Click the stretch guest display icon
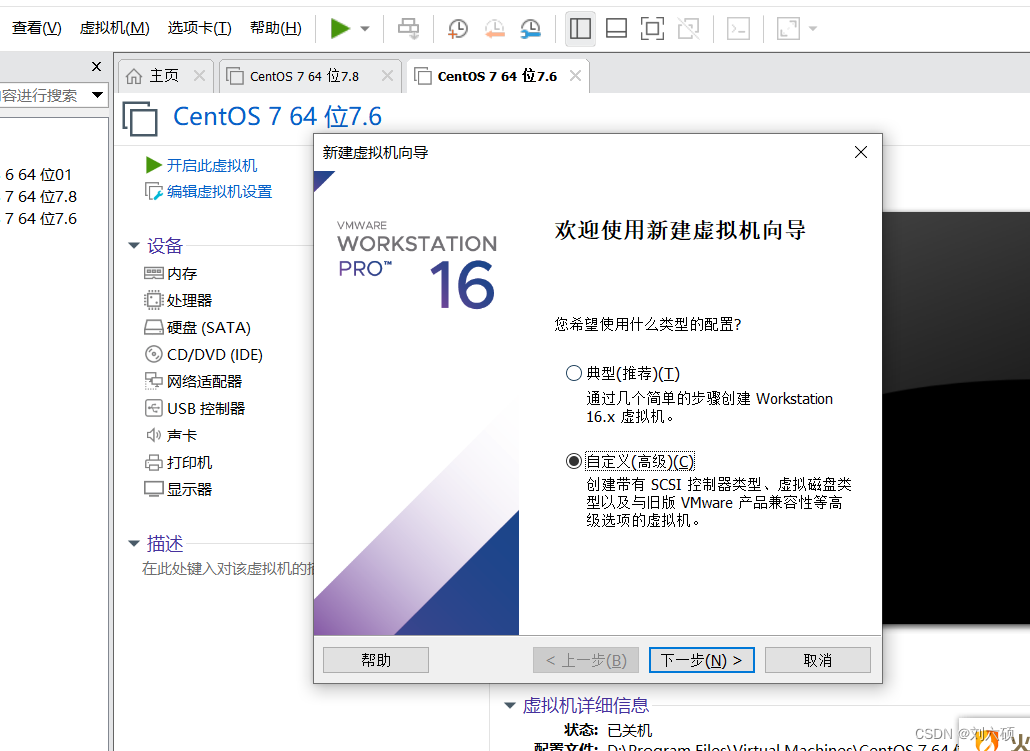The width and height of the screenshot is (1030, 751). 788,28
